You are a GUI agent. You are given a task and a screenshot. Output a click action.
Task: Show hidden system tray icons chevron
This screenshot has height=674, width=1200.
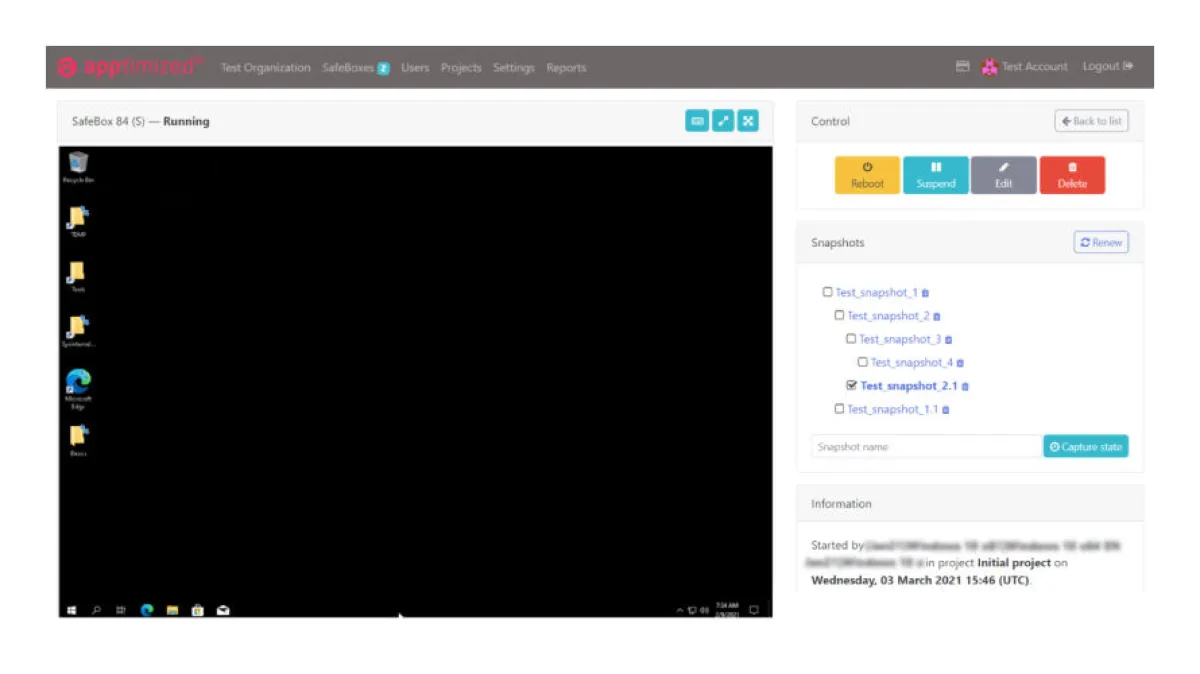(680, 610)
